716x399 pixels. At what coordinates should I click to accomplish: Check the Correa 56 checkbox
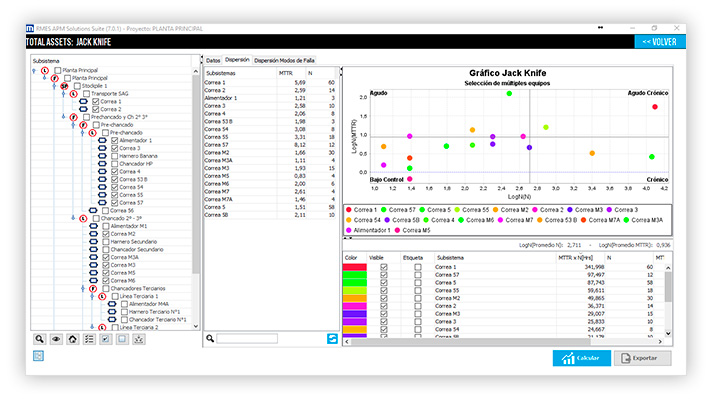tap(105, 210)
